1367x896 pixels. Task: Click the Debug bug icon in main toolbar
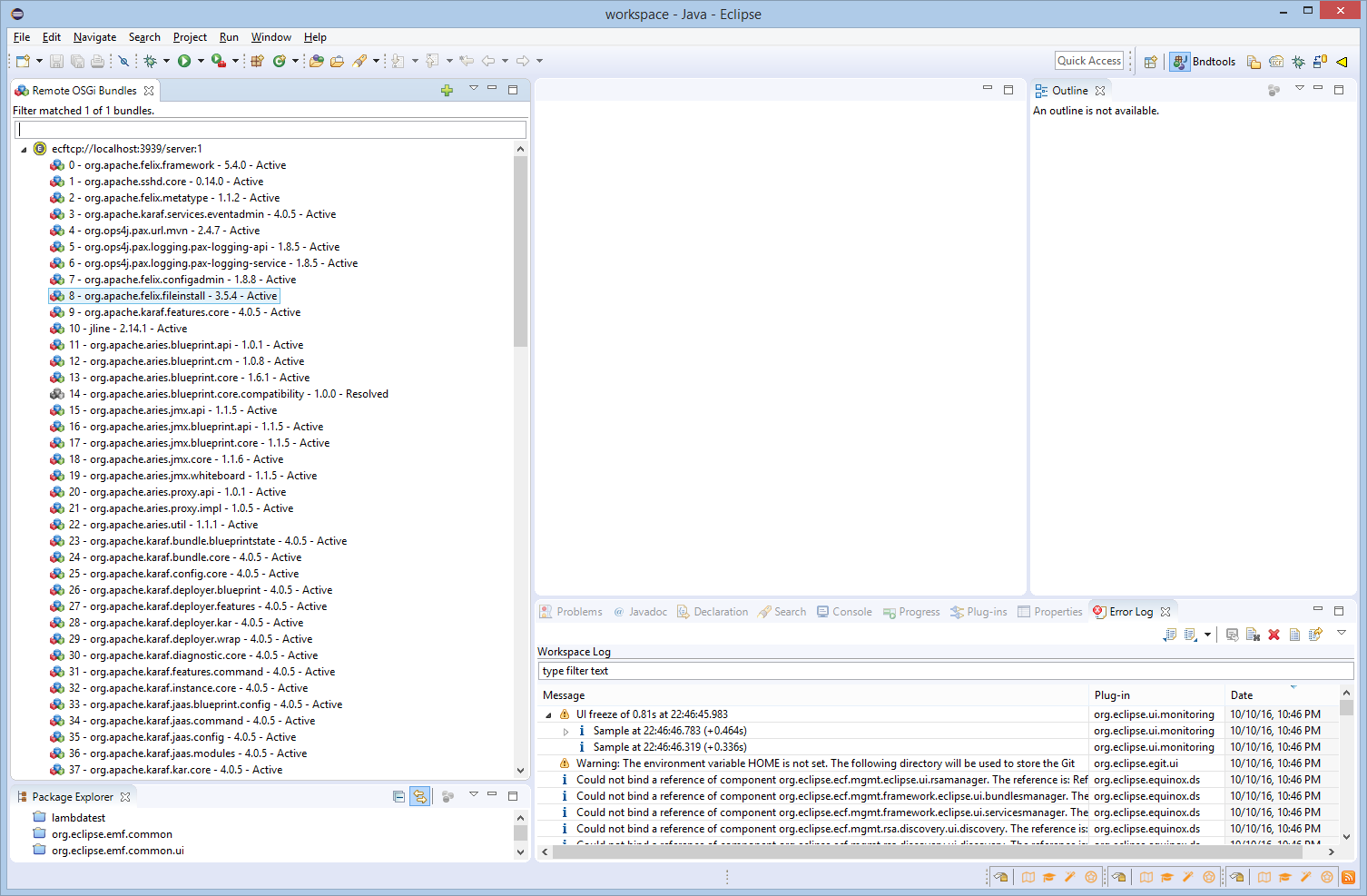[151, 61]
